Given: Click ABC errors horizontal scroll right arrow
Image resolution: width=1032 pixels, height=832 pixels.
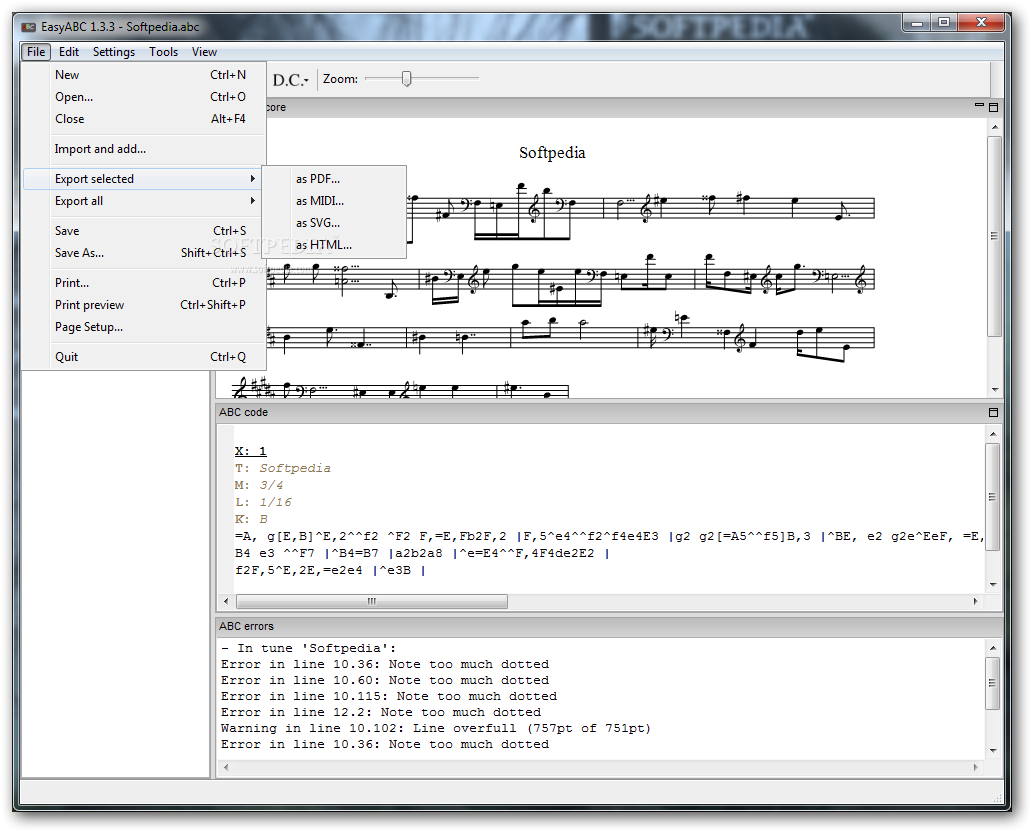Looking at the screenshot, I should [x=975, y=767].
